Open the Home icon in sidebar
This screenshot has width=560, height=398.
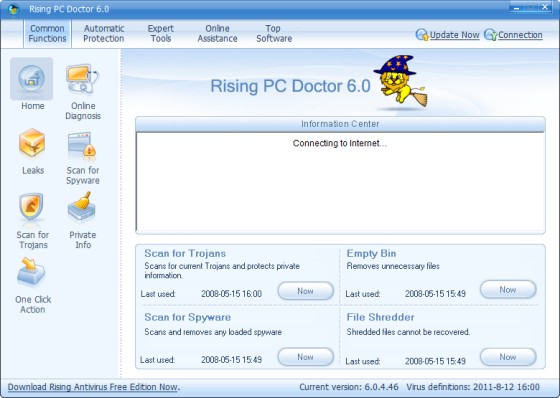[32, 79]
